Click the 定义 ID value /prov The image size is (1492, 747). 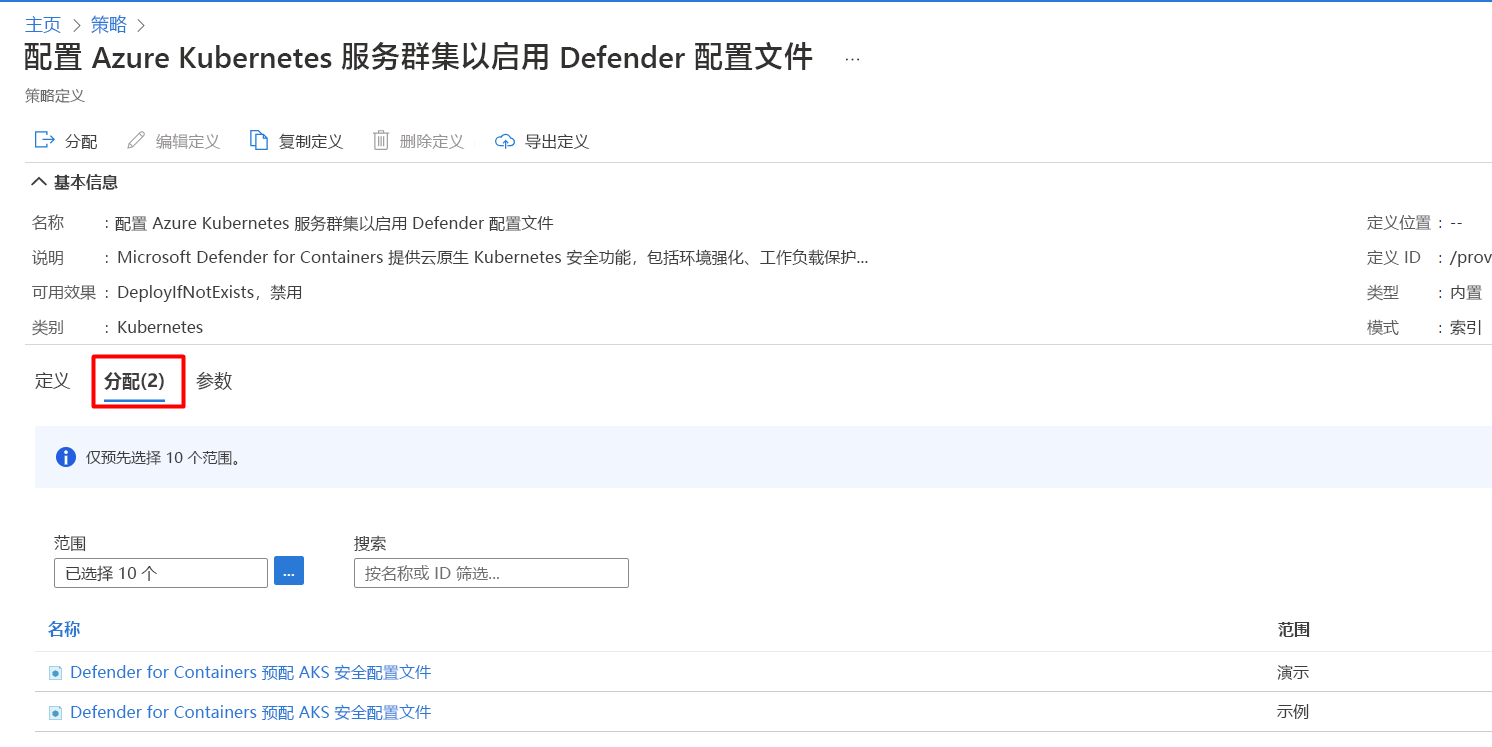click(1471, 257)
